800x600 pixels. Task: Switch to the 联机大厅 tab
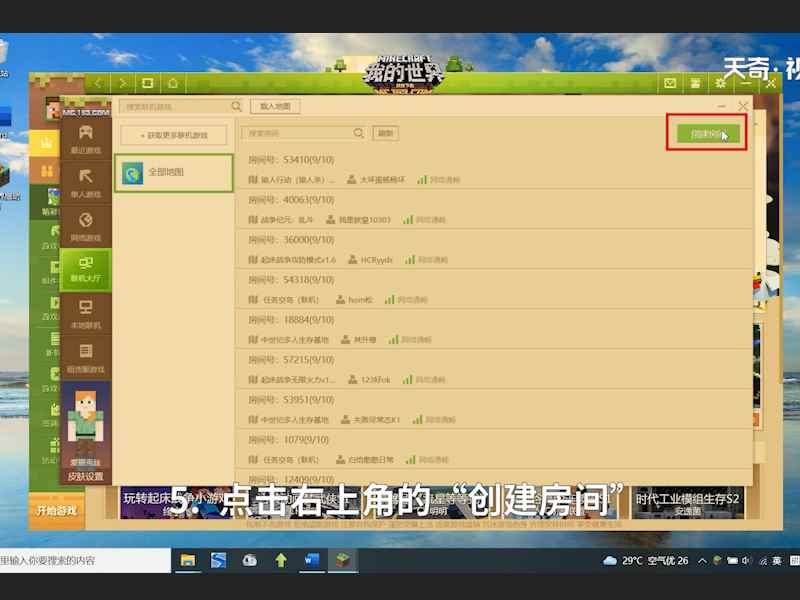[x=86, y=269]
